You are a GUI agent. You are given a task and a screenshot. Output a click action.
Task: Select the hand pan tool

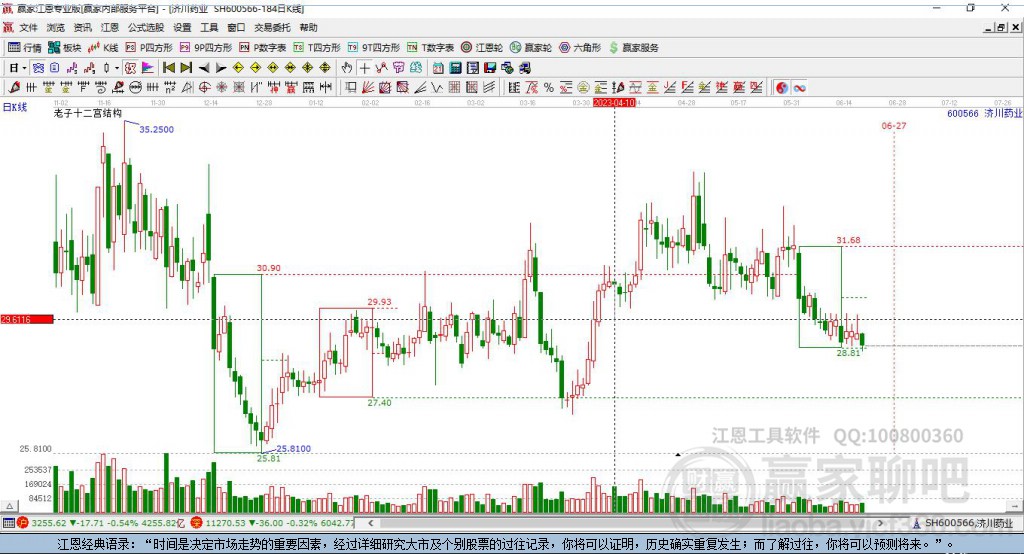coord(346,68)
